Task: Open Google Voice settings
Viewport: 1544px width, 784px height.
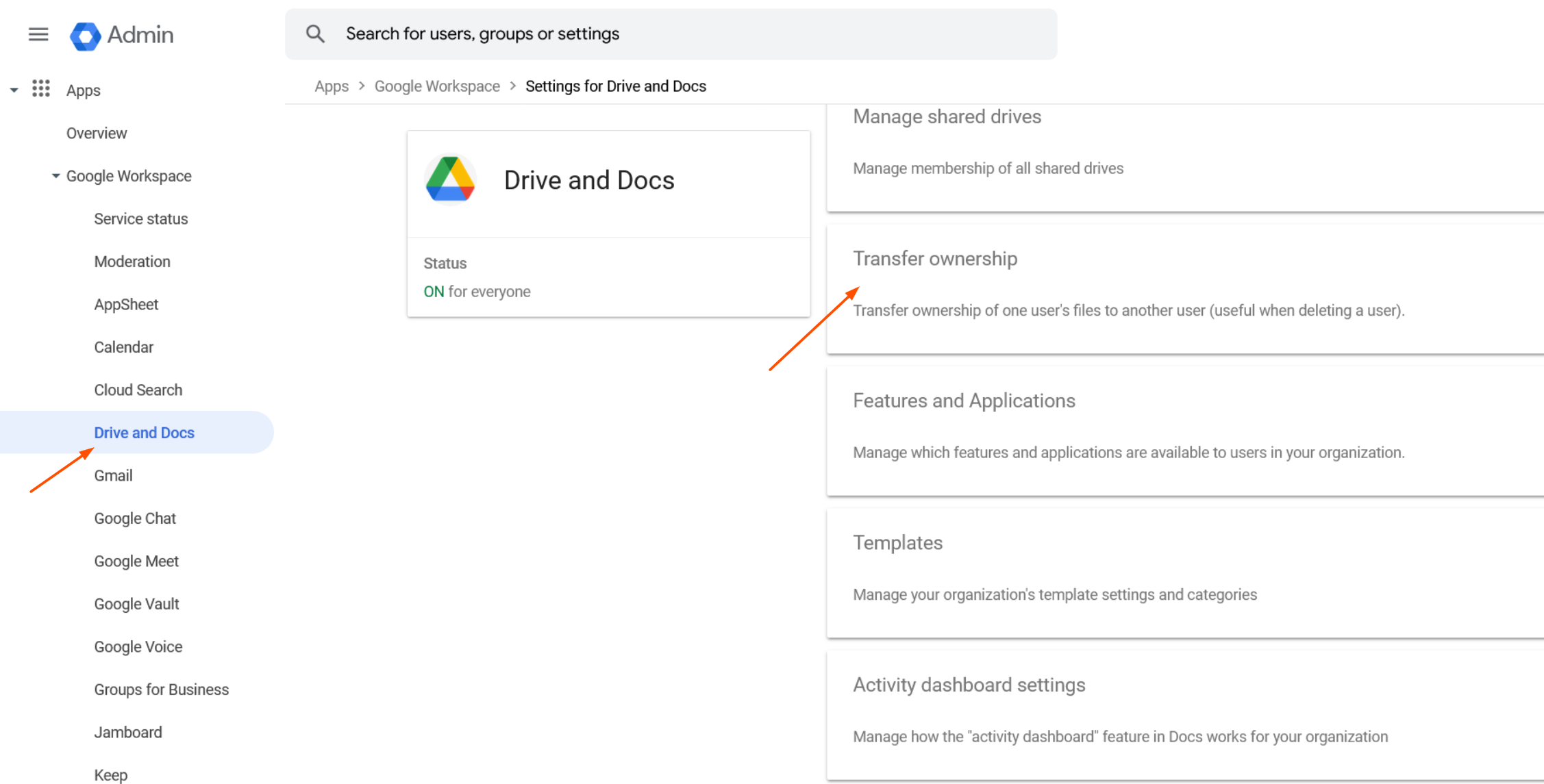Action: [138, 647]
